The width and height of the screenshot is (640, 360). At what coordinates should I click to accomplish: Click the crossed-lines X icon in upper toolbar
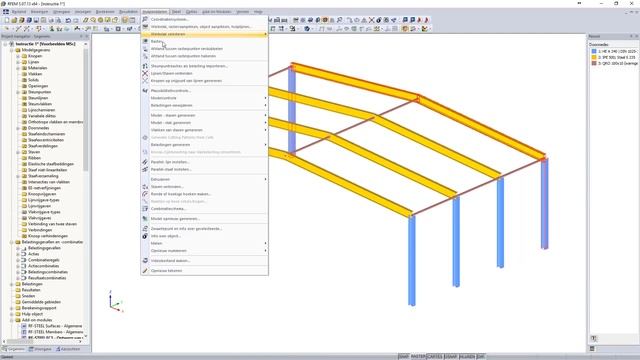pyautogui.click(x=371, y=20)
